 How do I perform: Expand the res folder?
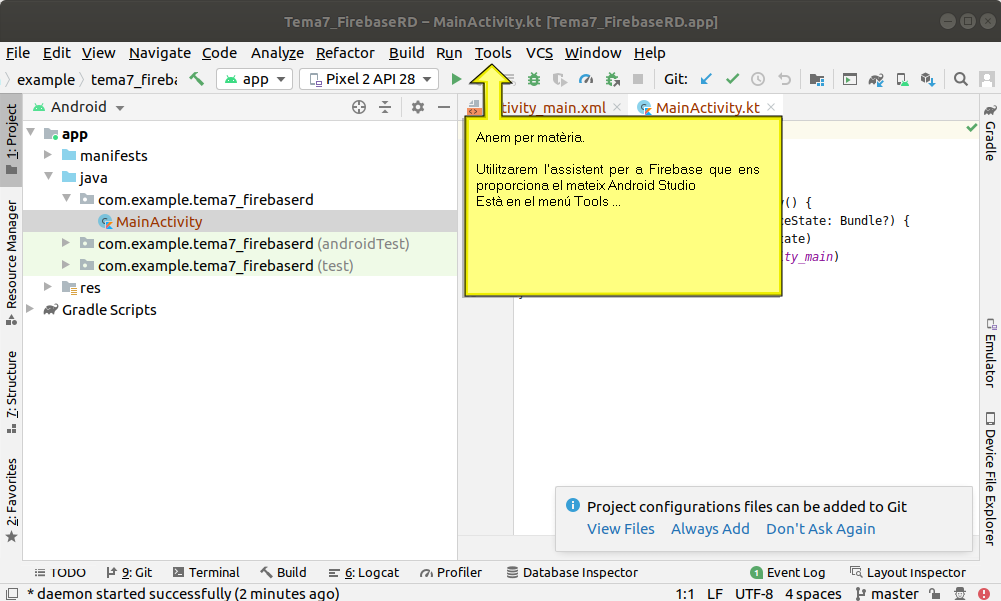click(x=48, y=287)
